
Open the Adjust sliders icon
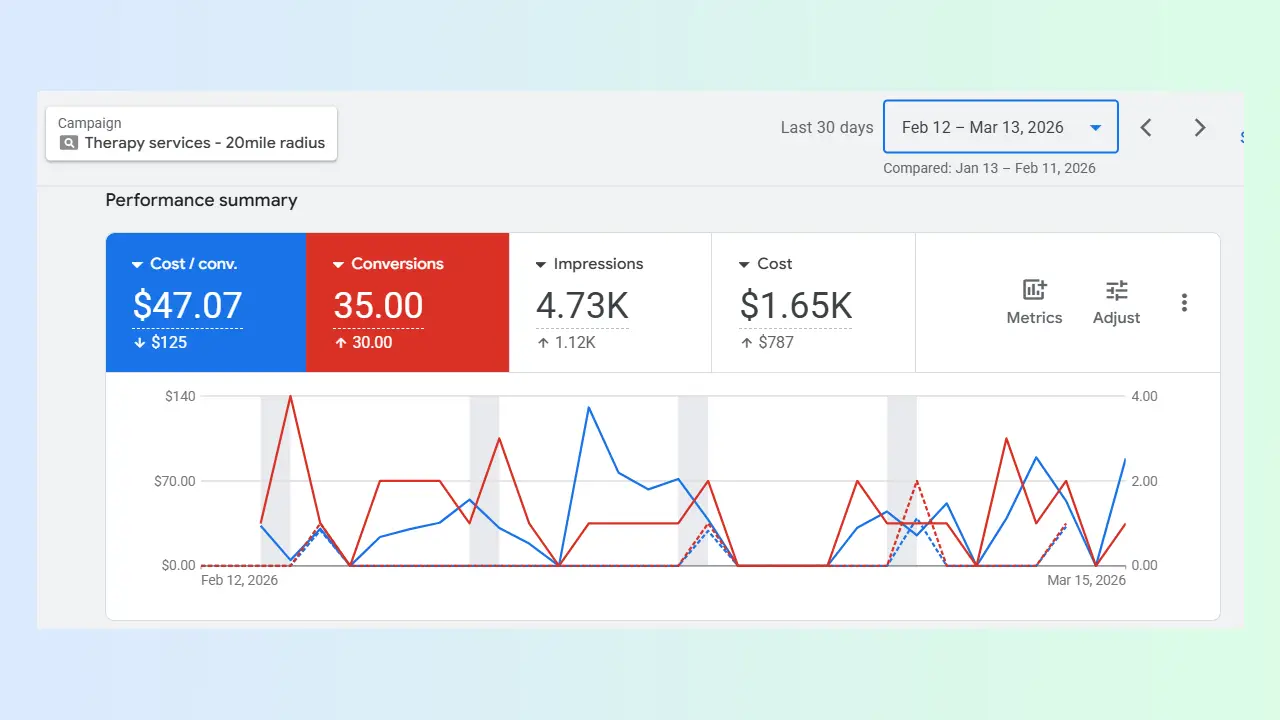(x=1116, y=291)
